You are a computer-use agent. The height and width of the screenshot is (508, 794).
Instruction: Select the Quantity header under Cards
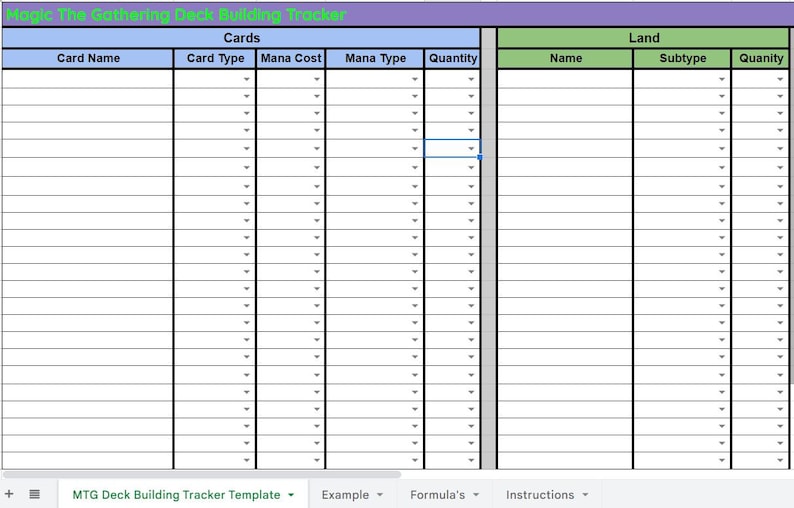[x=453, y=58]
